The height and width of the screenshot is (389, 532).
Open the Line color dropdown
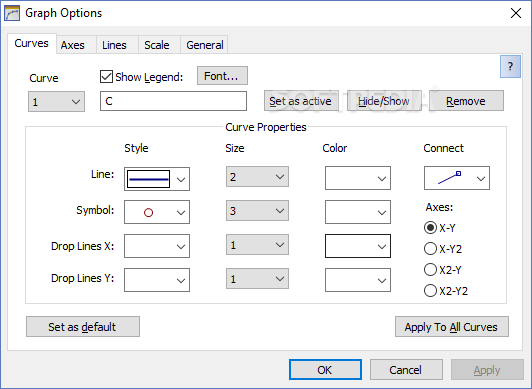358,178
